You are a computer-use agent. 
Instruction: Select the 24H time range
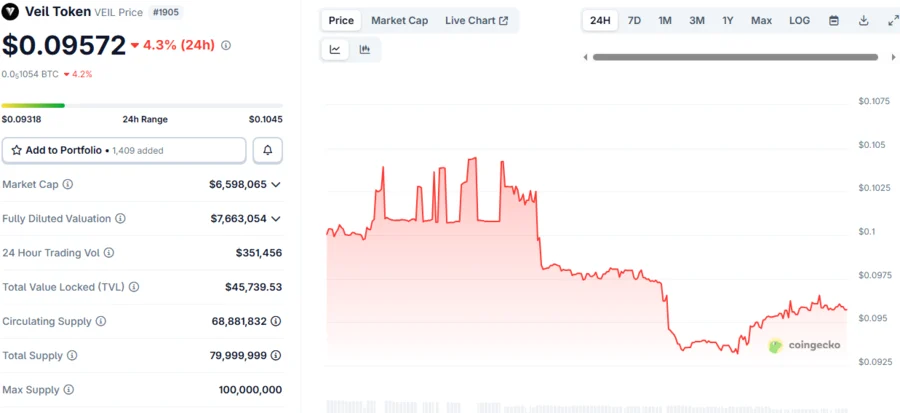coord(600,20)
